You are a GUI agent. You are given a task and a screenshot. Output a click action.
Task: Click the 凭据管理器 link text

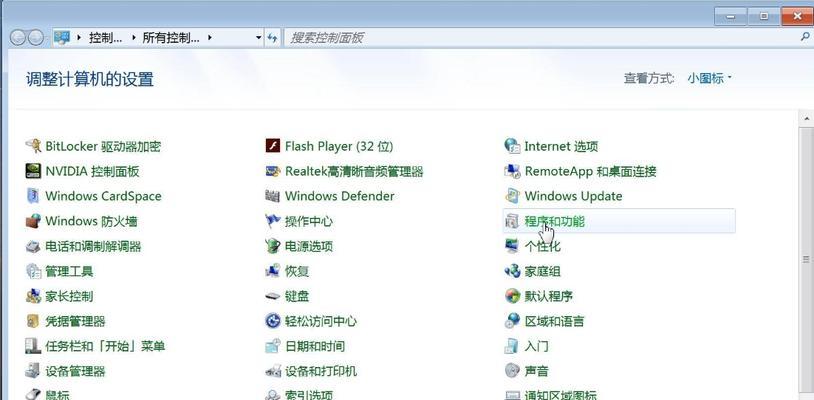click(x=75, y=322)
